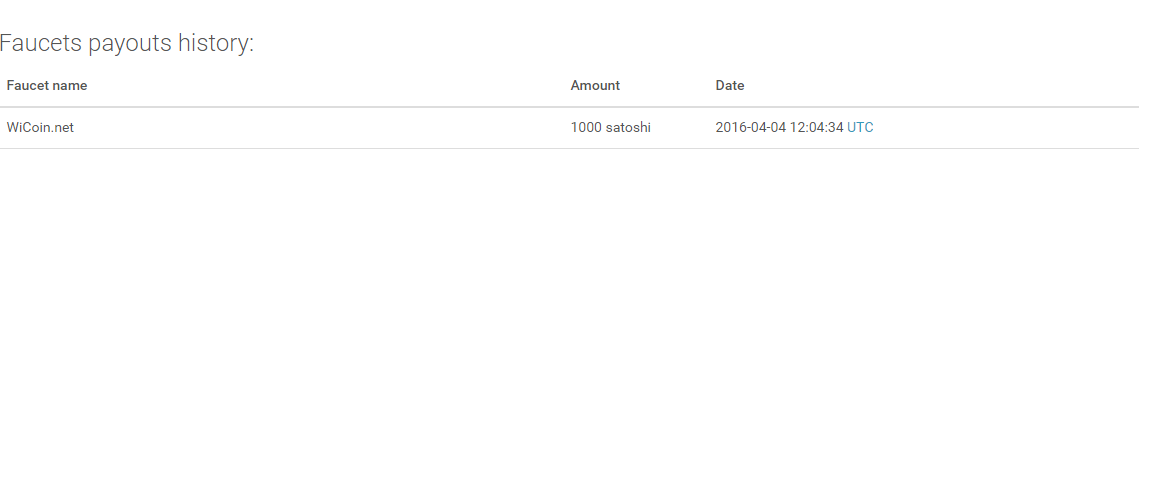The width and height of the screenshot is (1175, 480).
Task: Click the 1000 satoshi amount cell
Action: point(610,127)
